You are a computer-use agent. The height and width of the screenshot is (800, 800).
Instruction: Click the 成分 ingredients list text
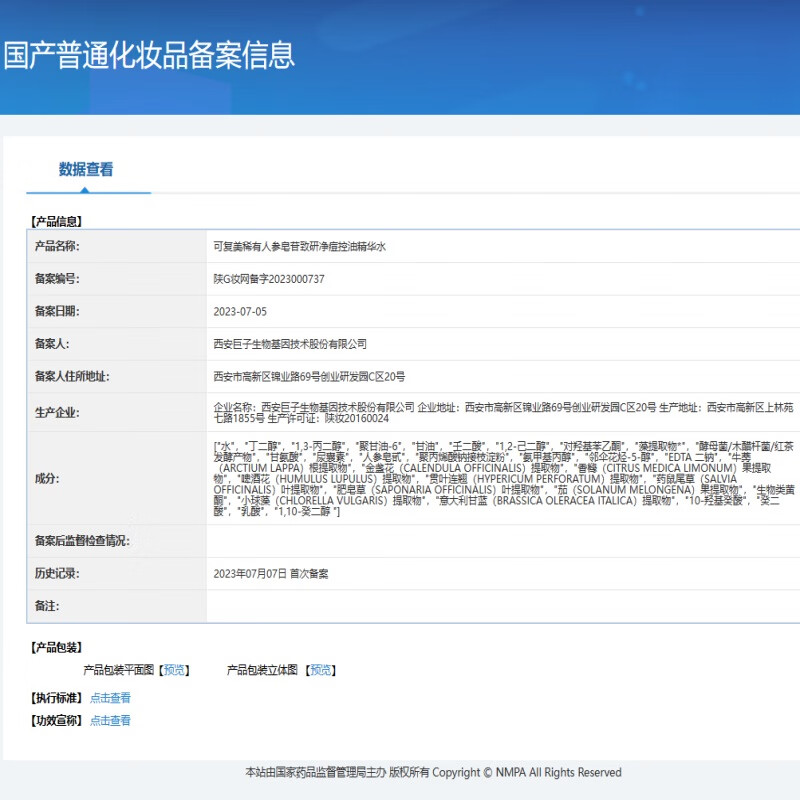pyautogui.click(x=500, y=478)
